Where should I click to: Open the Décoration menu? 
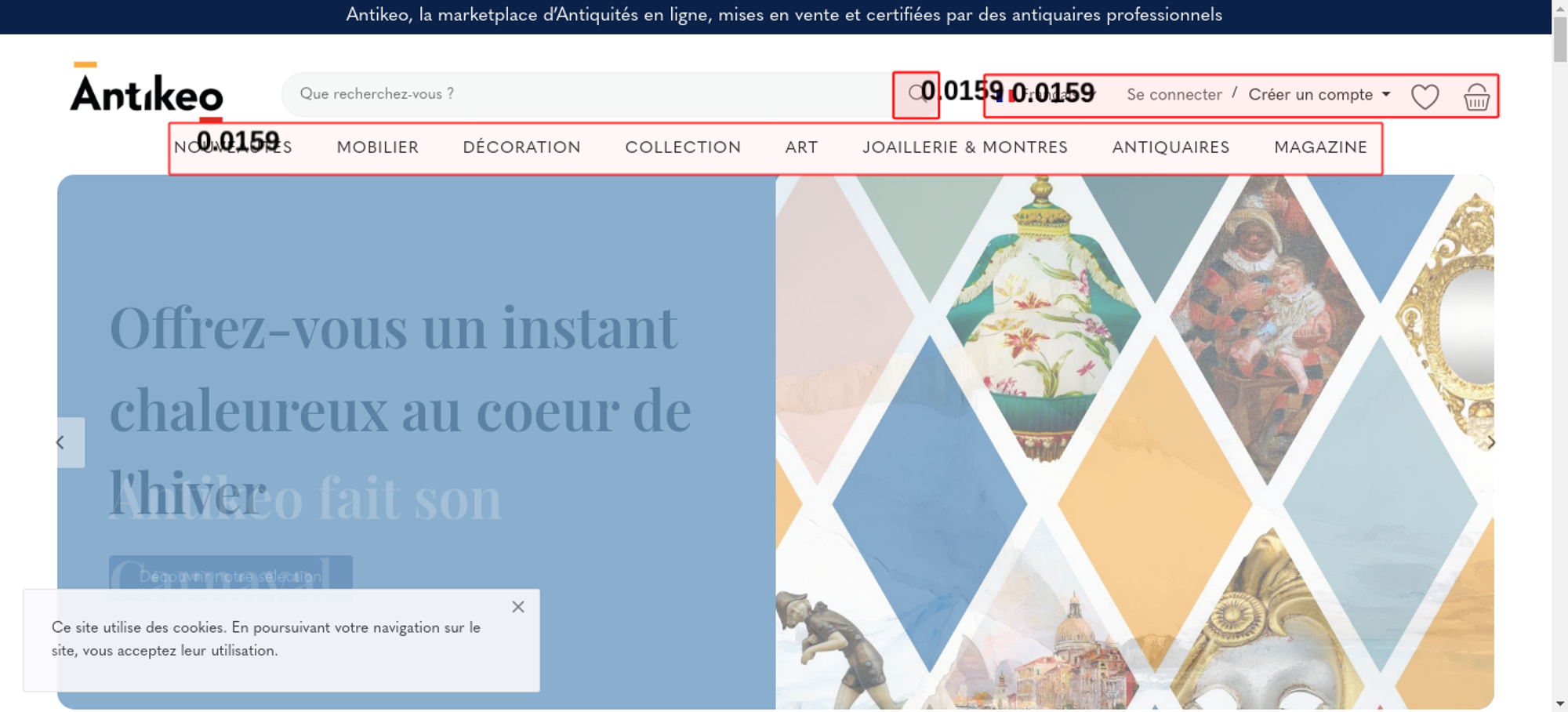[x=521, y=147]
